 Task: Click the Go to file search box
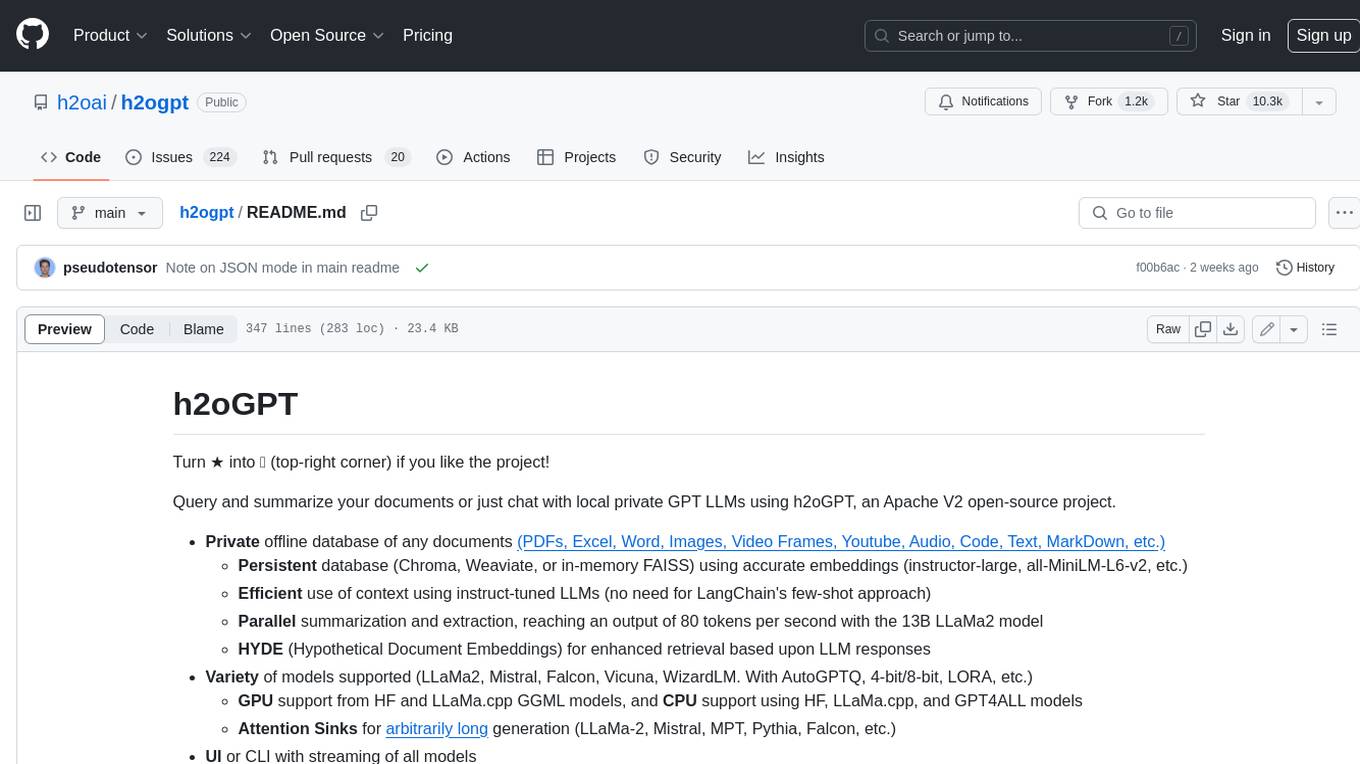click(1197, 213)
